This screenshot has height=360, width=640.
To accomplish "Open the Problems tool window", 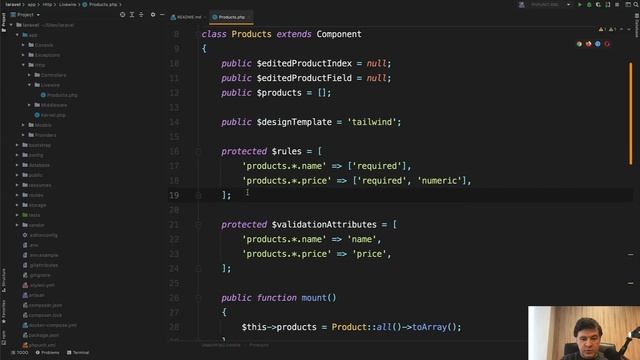I will 47,353.
